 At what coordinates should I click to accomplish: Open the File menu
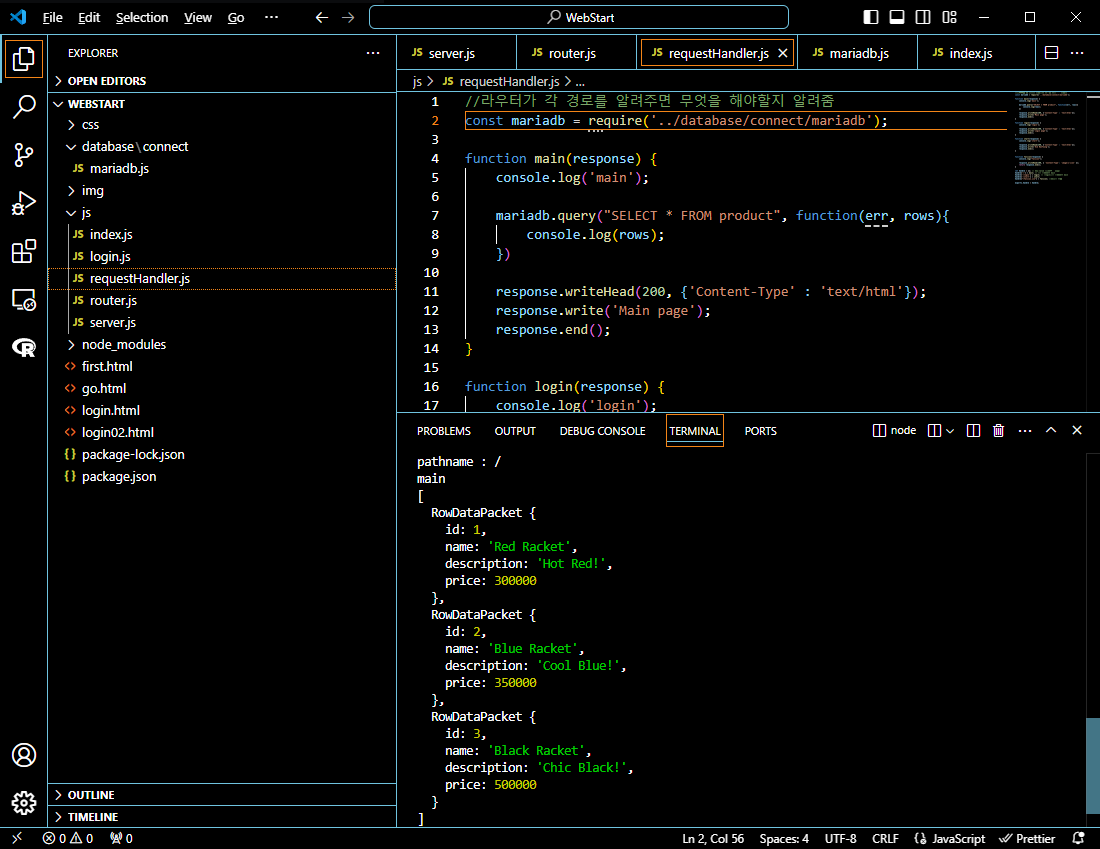[x=53, y=18]
